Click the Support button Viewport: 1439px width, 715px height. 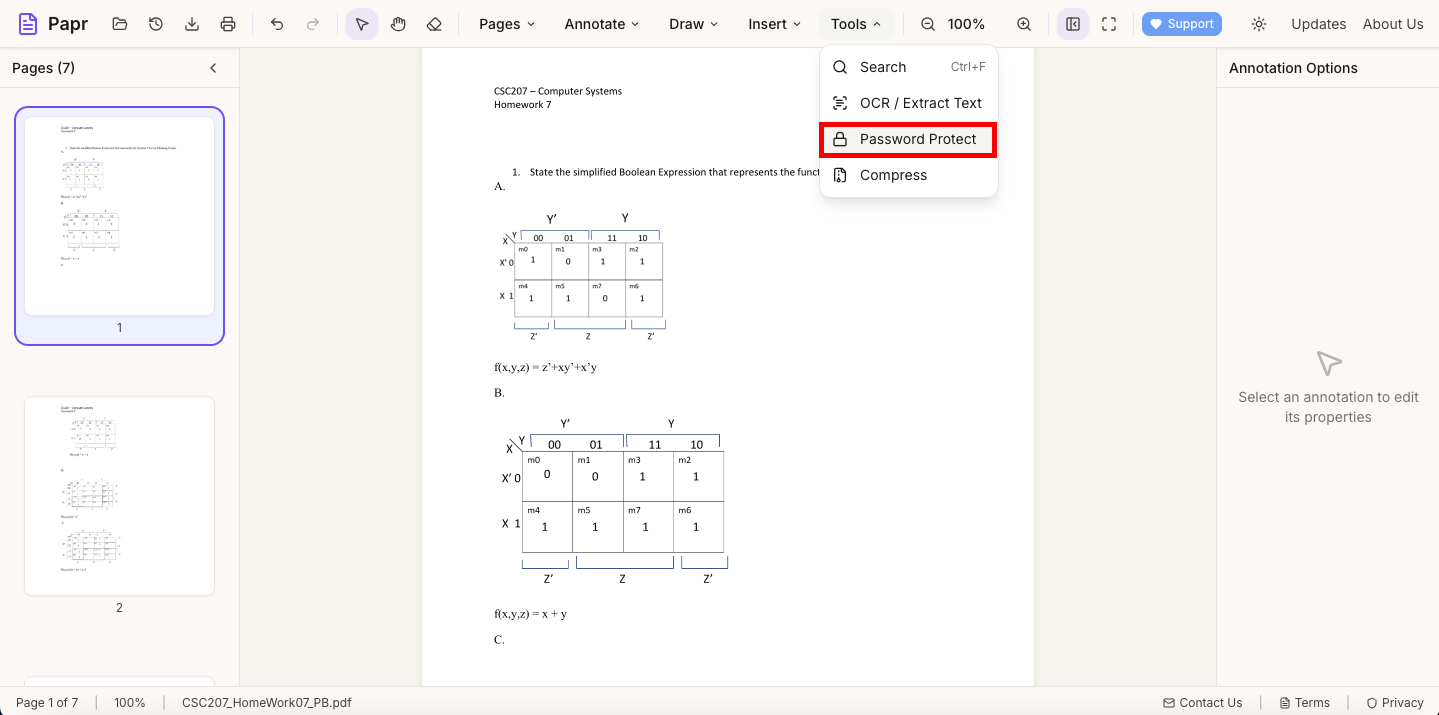click(1181, 23)
